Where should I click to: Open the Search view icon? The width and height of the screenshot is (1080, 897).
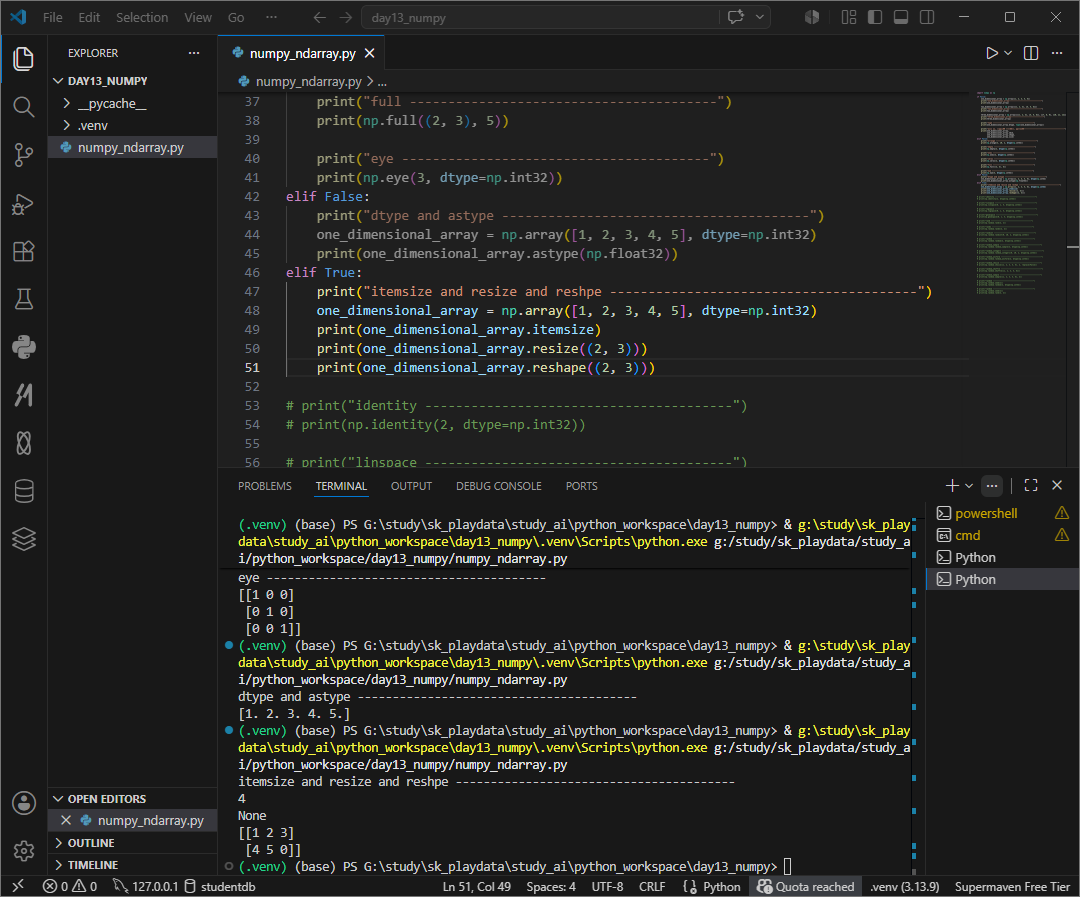[x=23, y=107]
